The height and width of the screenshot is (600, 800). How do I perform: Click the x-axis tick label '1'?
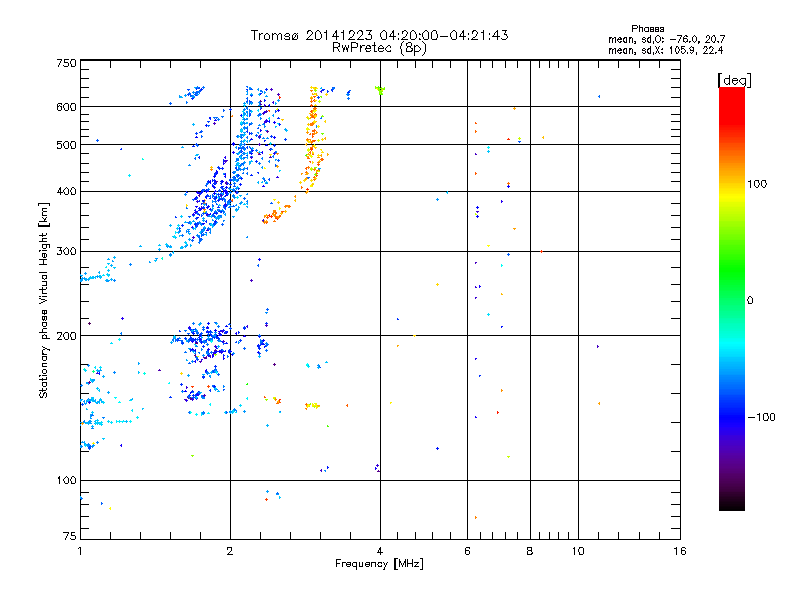(x=80, y=551)
